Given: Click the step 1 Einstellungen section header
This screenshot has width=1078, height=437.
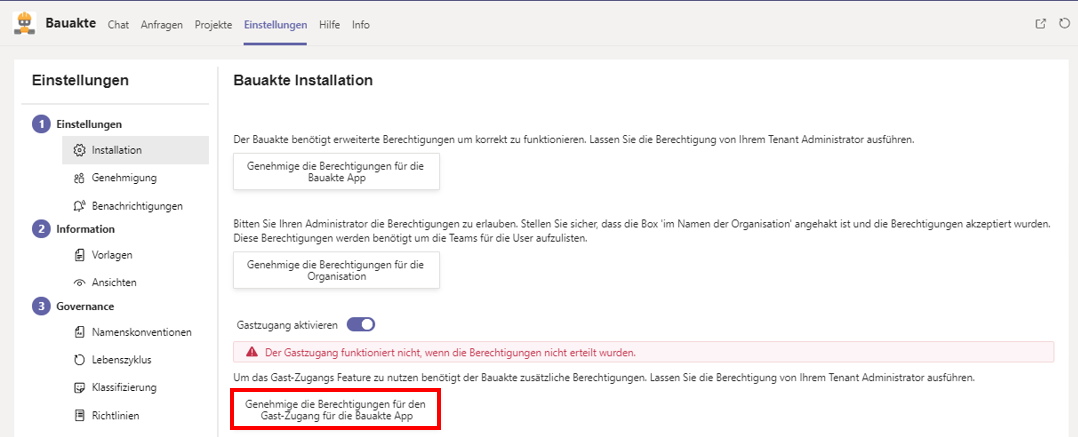Looking at the screenshot, I should click(77, 124).
